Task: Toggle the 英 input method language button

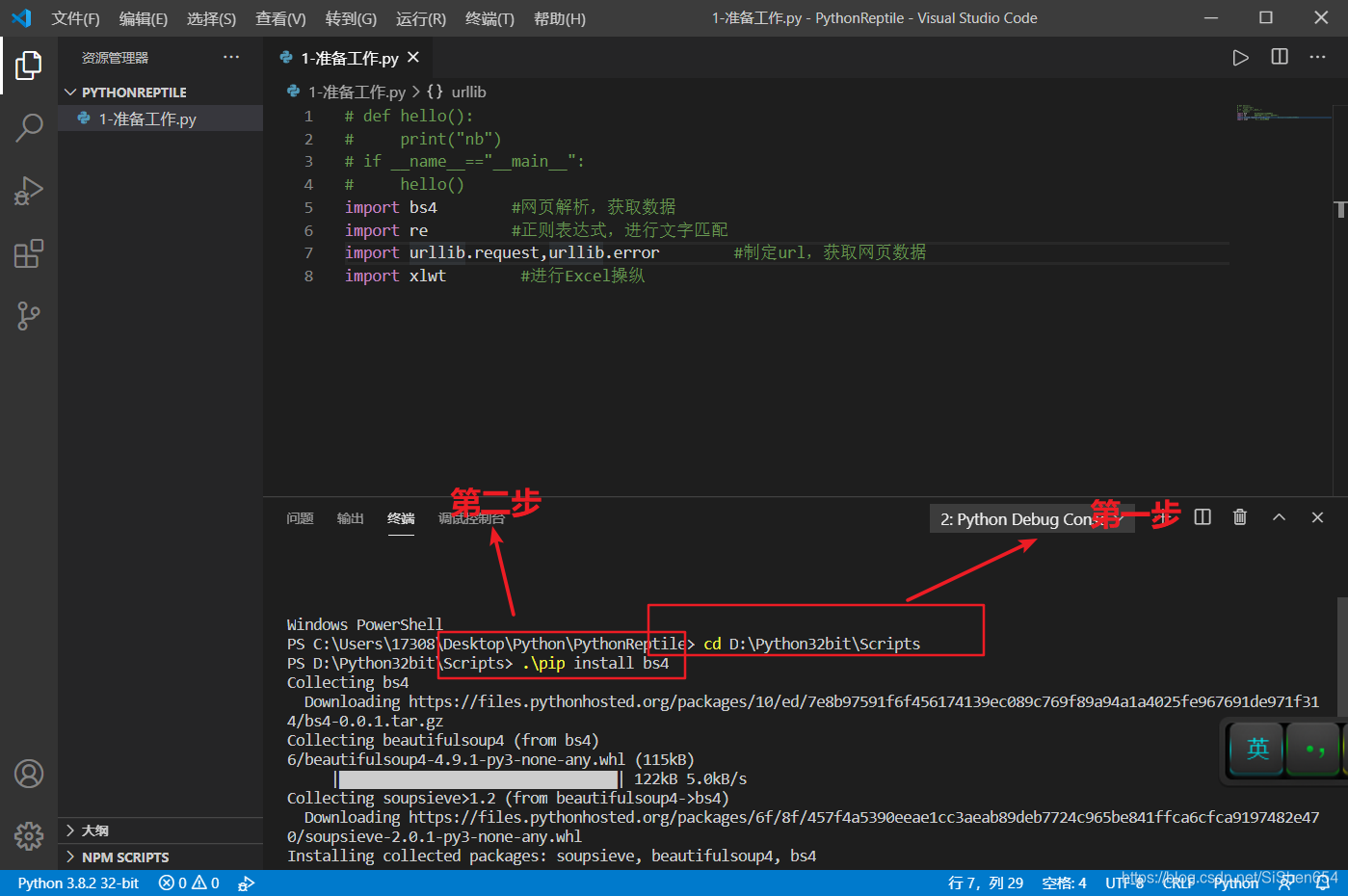Action: (1257, 749)
